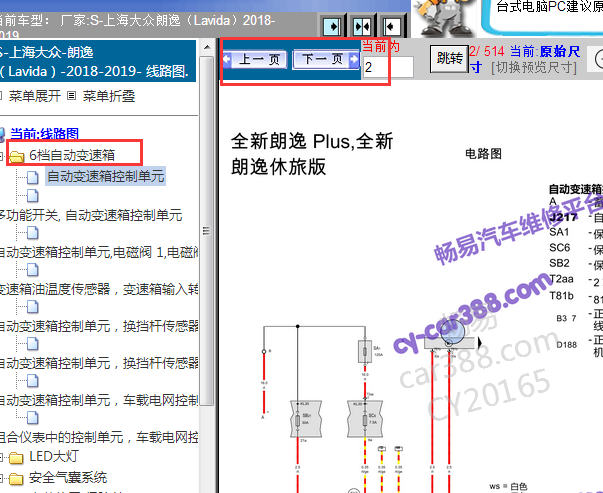
Task: Open 变速箱油温度传感器 entry
Action: tap(99, 289)
